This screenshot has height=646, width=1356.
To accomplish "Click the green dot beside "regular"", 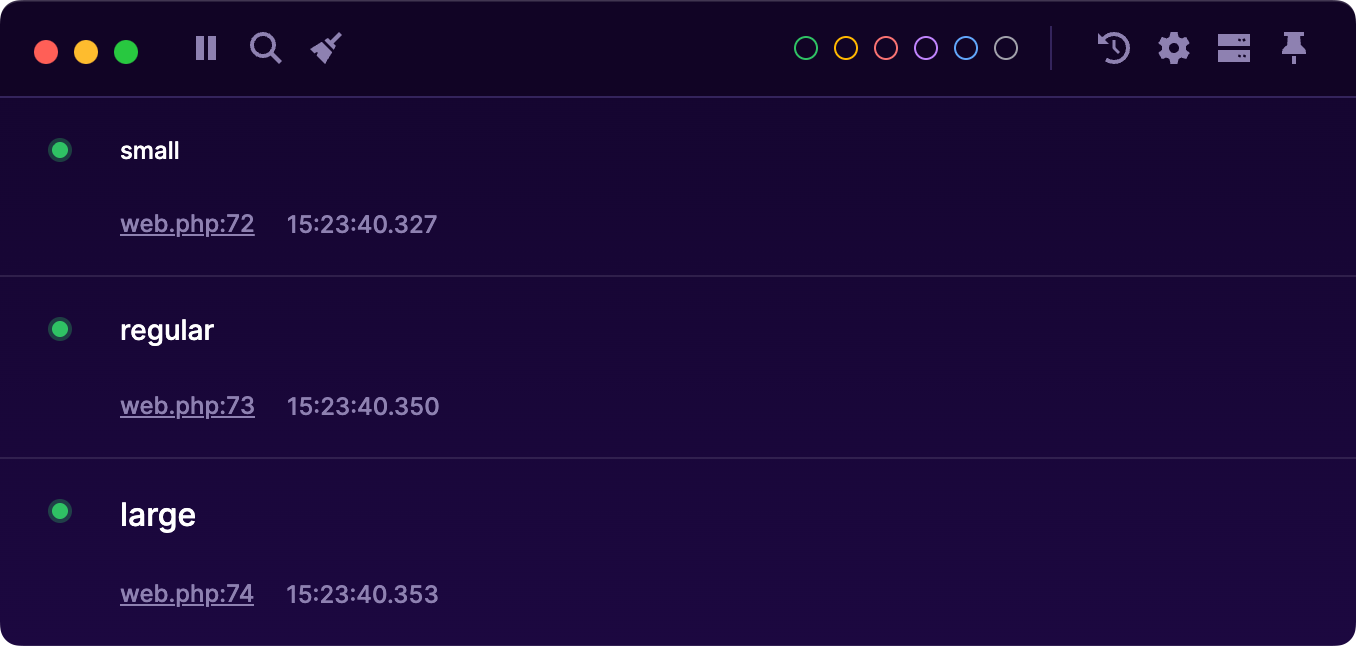I will [x=60, y=328].
